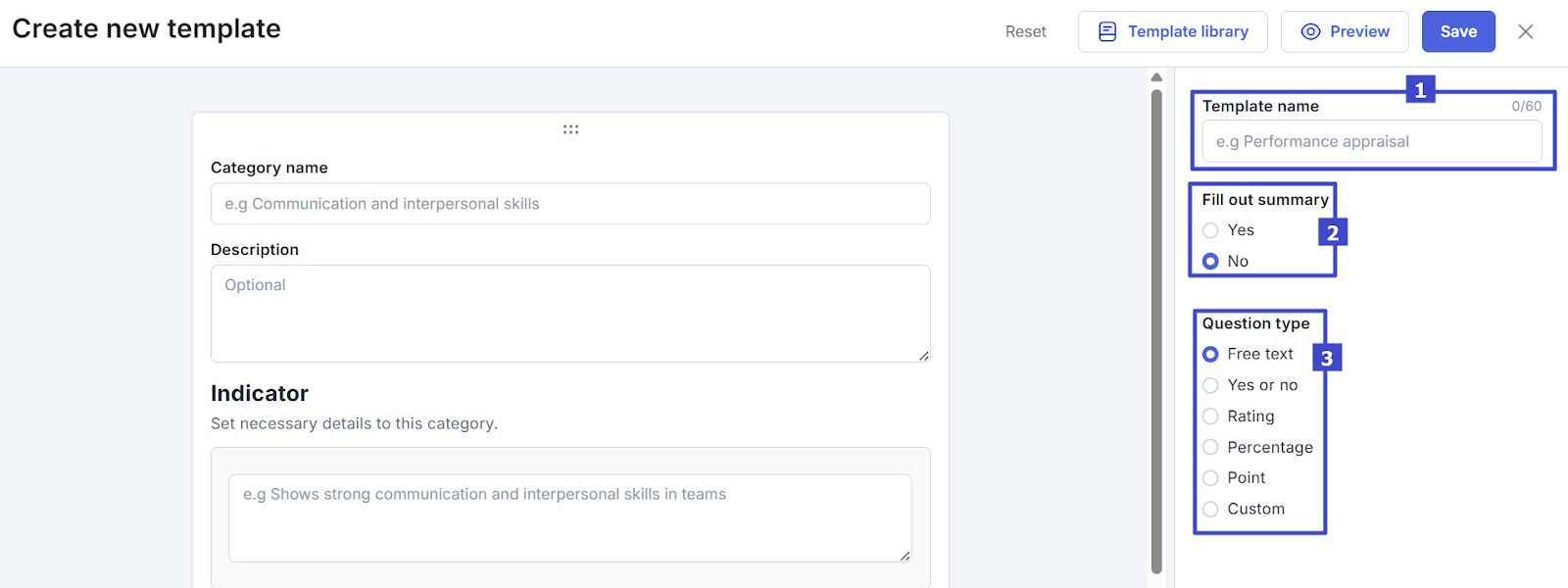Click into the Category name field

click(x=570, y=204)
